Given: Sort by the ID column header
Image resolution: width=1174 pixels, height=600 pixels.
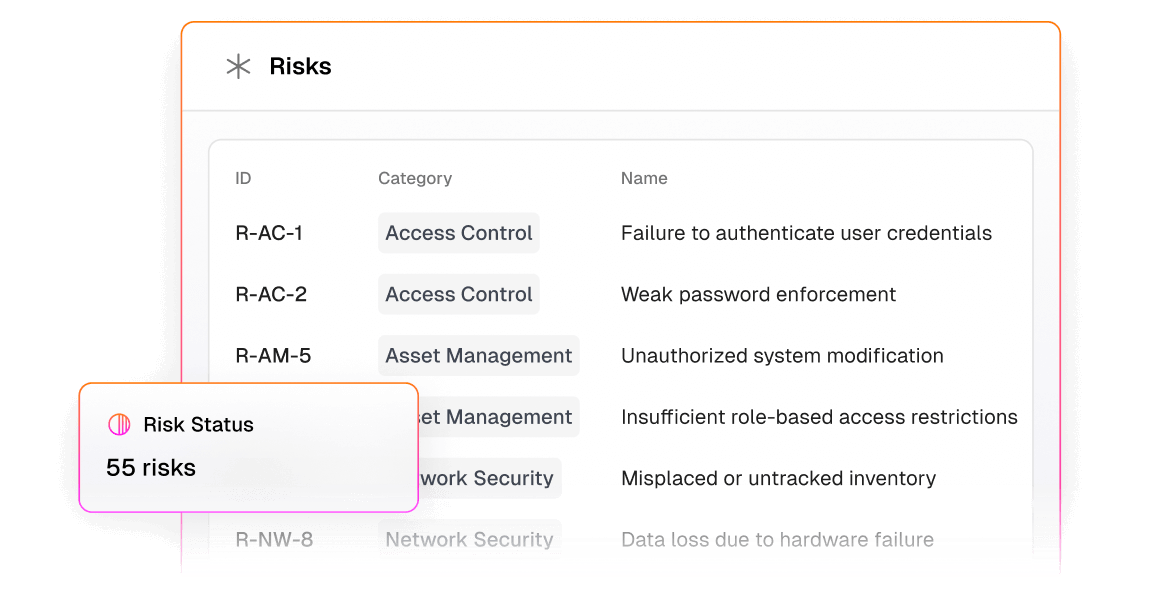Looking at the screenshot, I should point(243,178).
